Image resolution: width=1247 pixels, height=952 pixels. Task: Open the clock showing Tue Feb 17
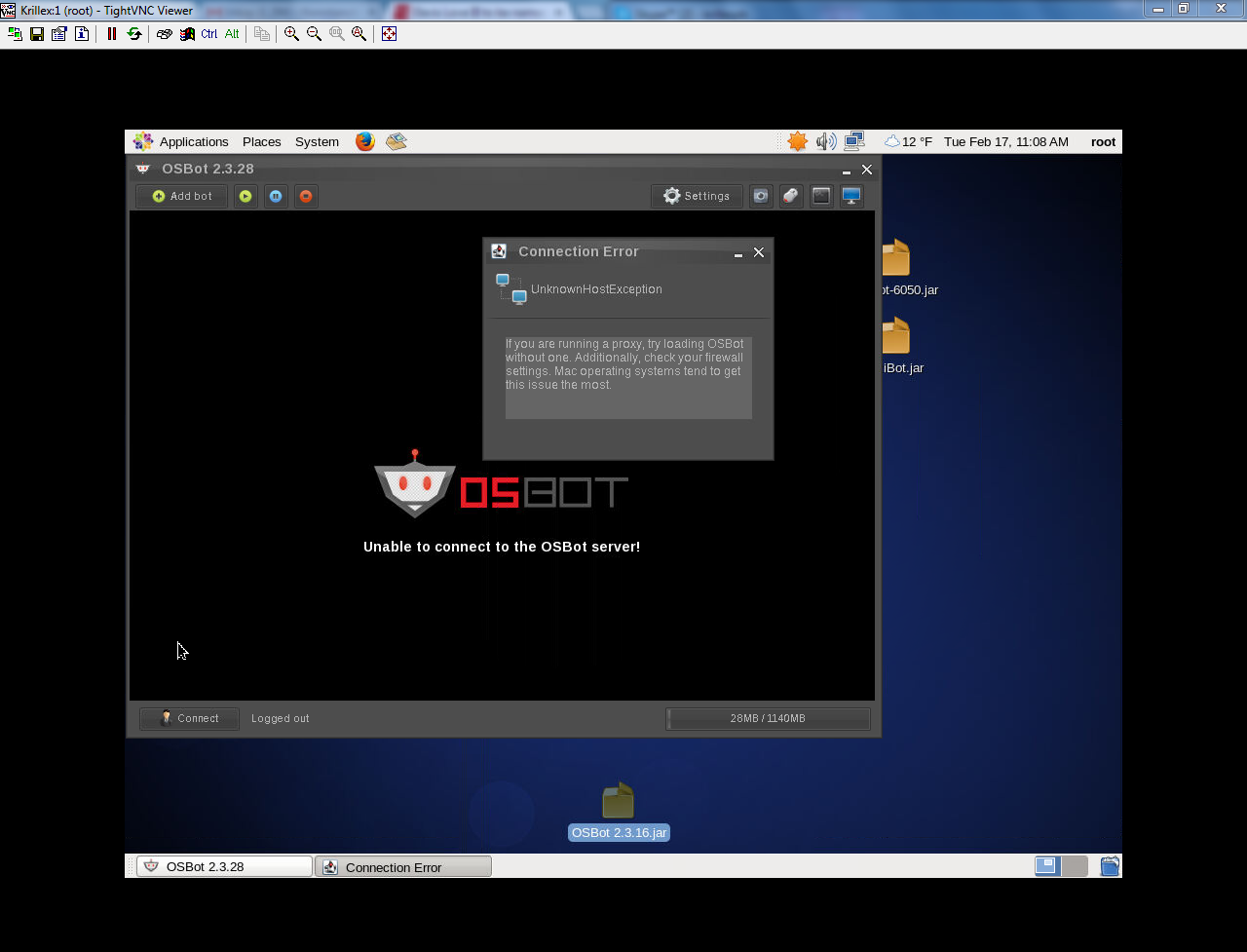point(1005,141)
